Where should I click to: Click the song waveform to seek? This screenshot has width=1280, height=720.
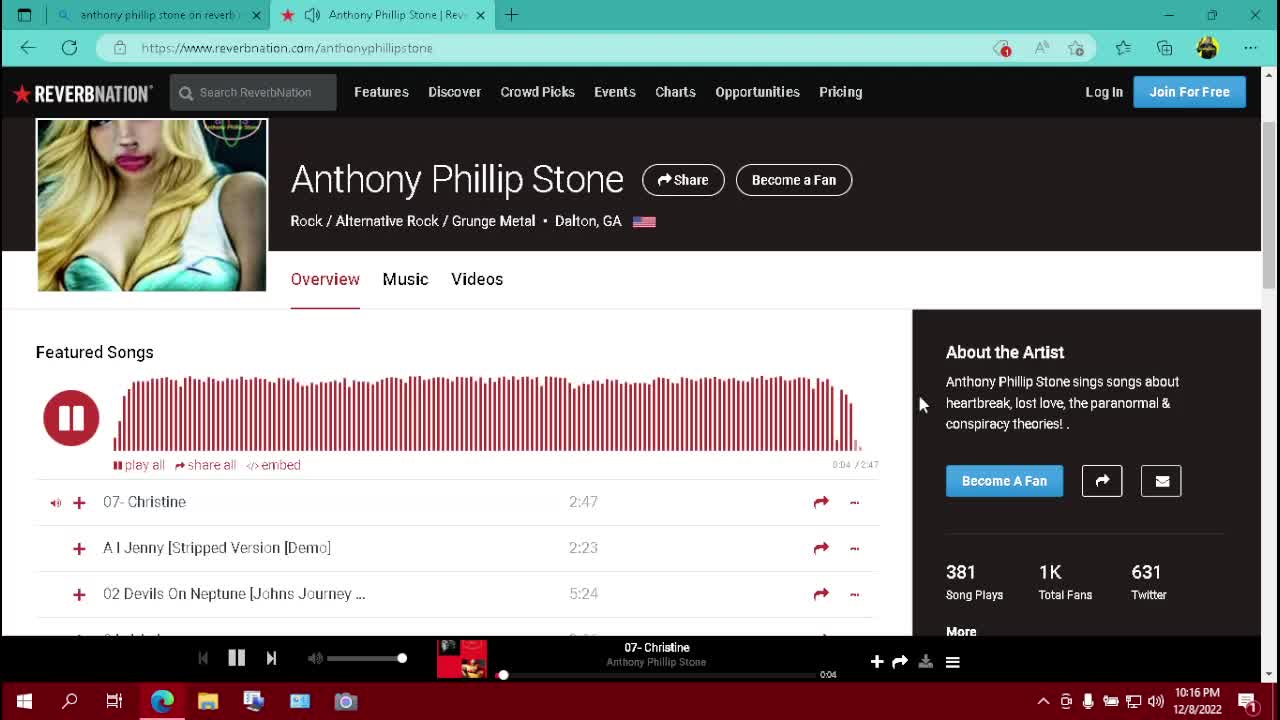coord(488,413)
